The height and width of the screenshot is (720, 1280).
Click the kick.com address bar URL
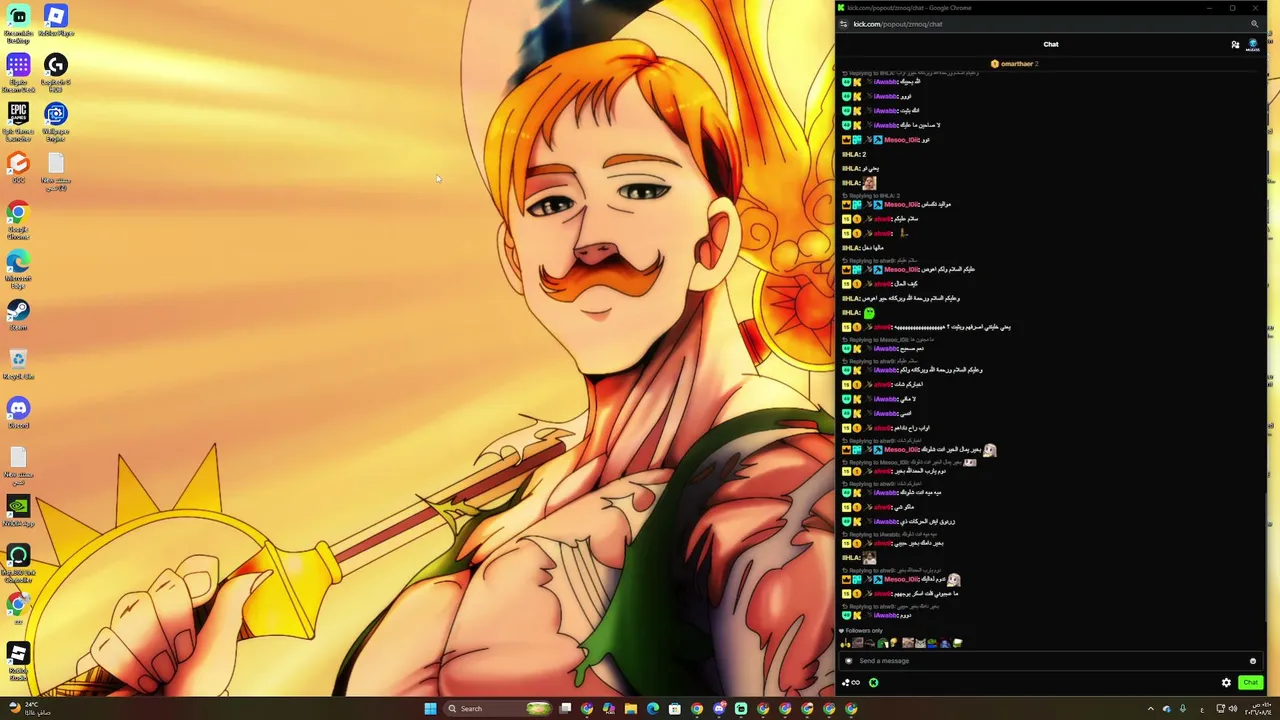[898, 24]
